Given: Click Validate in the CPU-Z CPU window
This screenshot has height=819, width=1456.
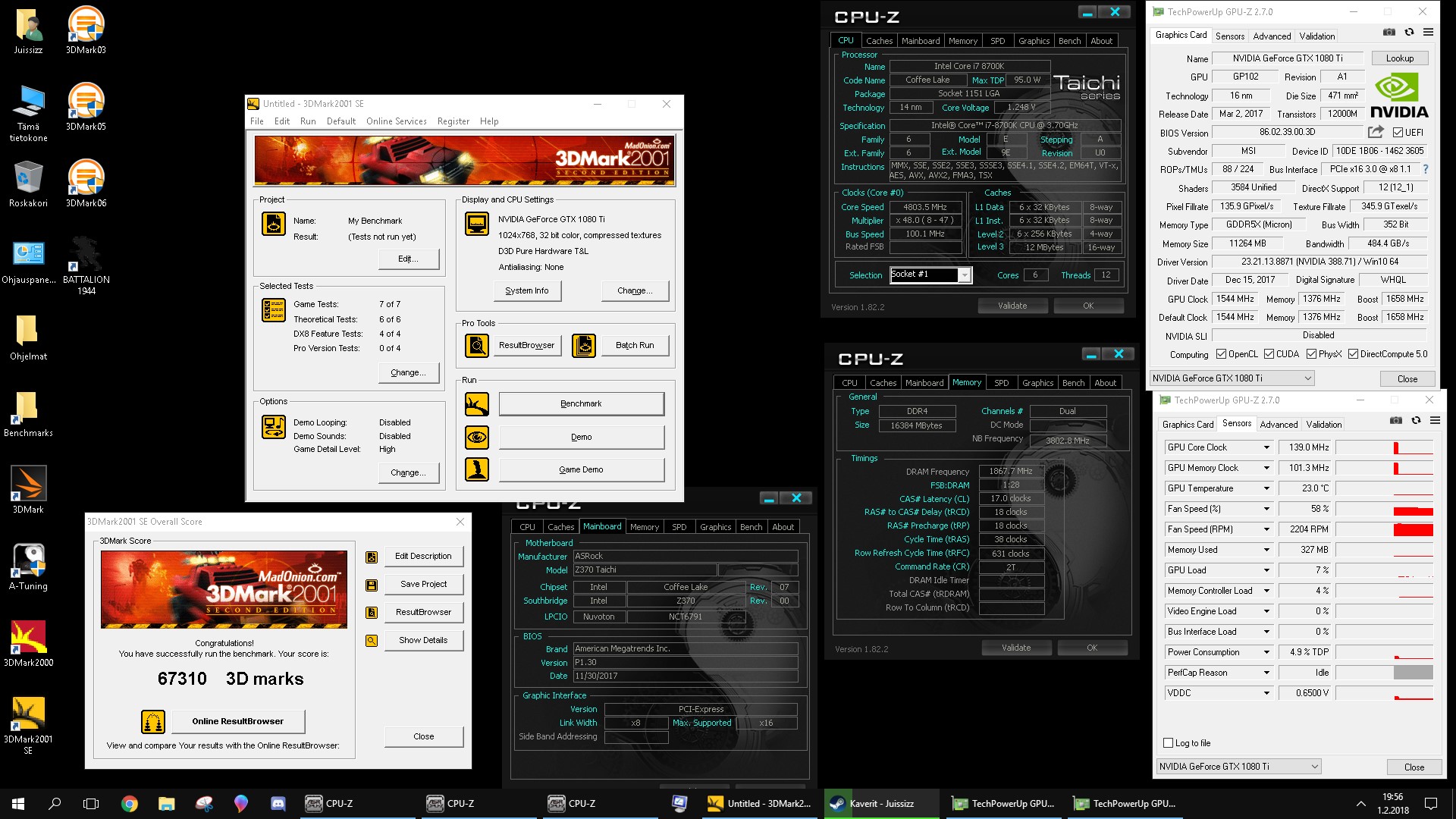Looking at the screenshot, I should pos(1012,306).
